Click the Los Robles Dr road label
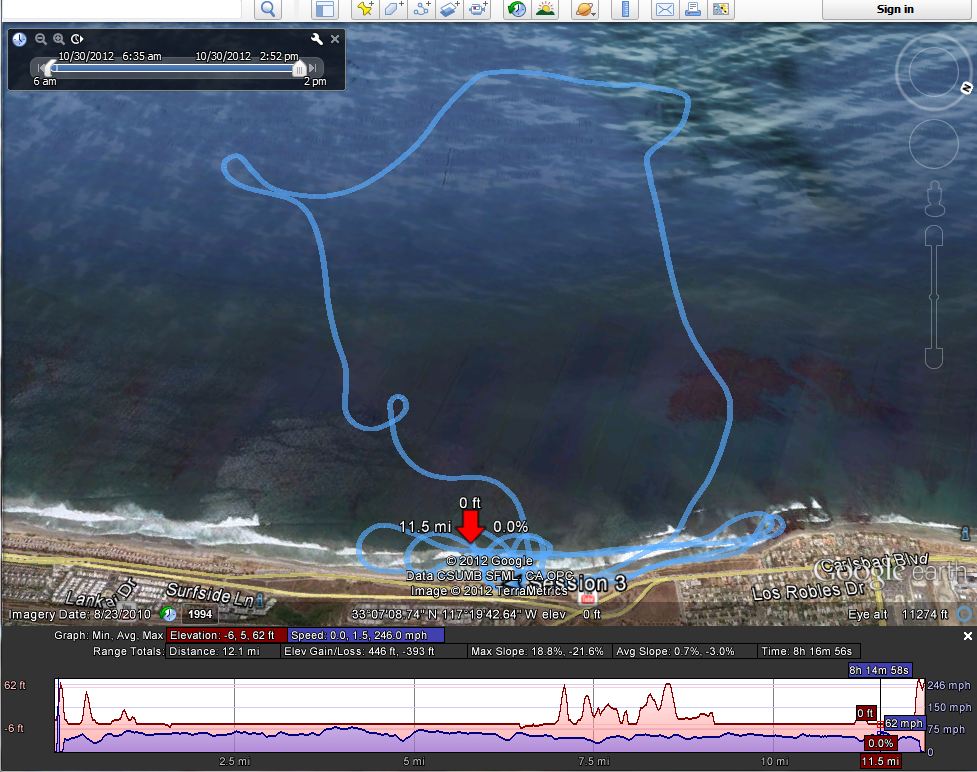 [809, 590]
